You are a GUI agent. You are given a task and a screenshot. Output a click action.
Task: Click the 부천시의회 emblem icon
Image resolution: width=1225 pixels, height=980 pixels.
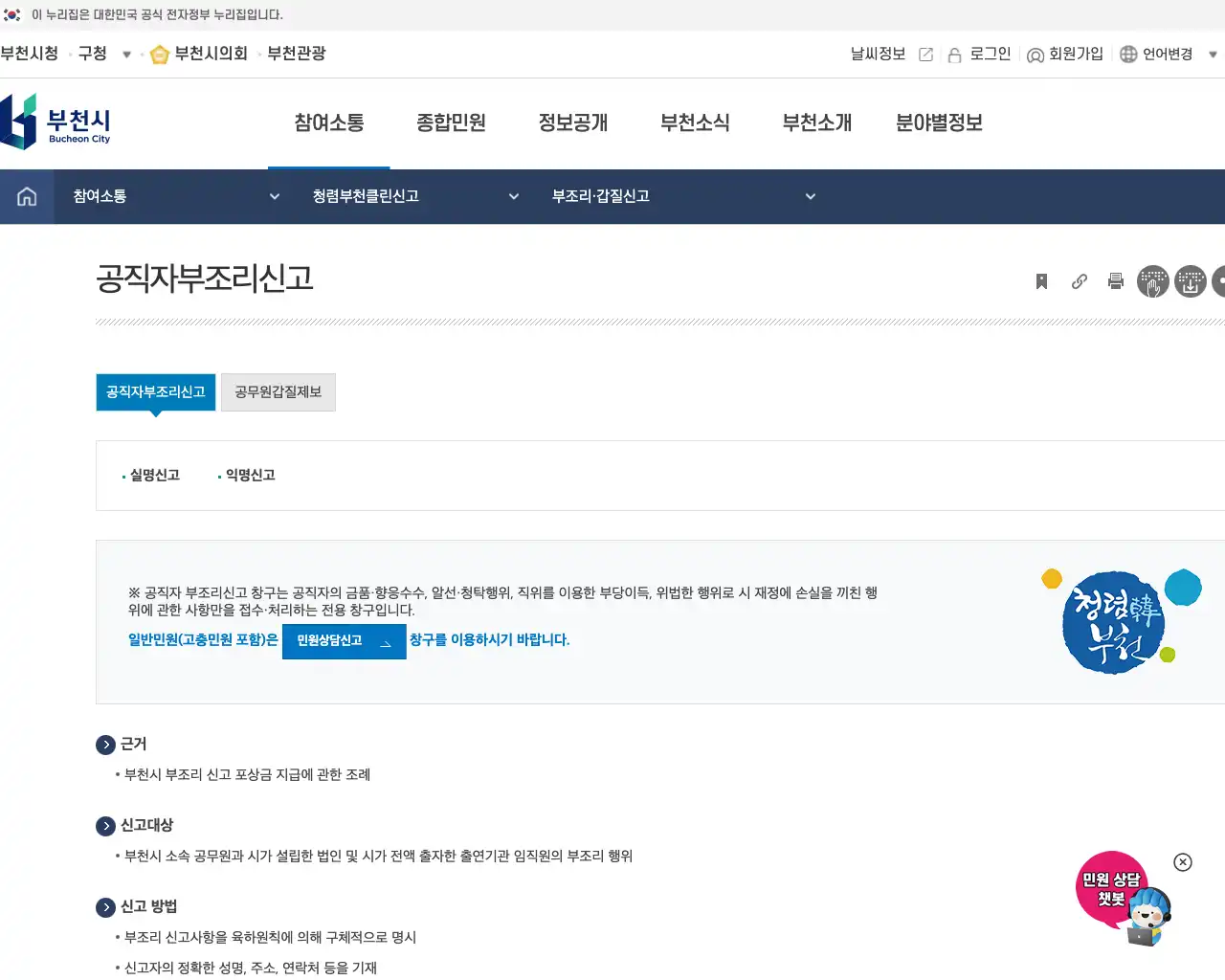tap(160, 55)
